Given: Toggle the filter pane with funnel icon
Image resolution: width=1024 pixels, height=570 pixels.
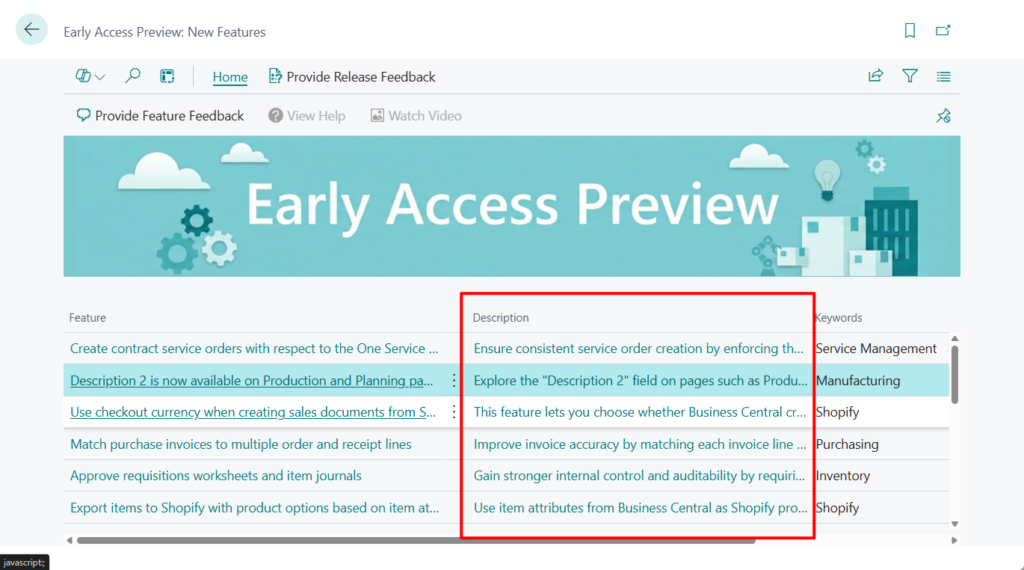Looking at the screenshot, I should pos(909,76).
